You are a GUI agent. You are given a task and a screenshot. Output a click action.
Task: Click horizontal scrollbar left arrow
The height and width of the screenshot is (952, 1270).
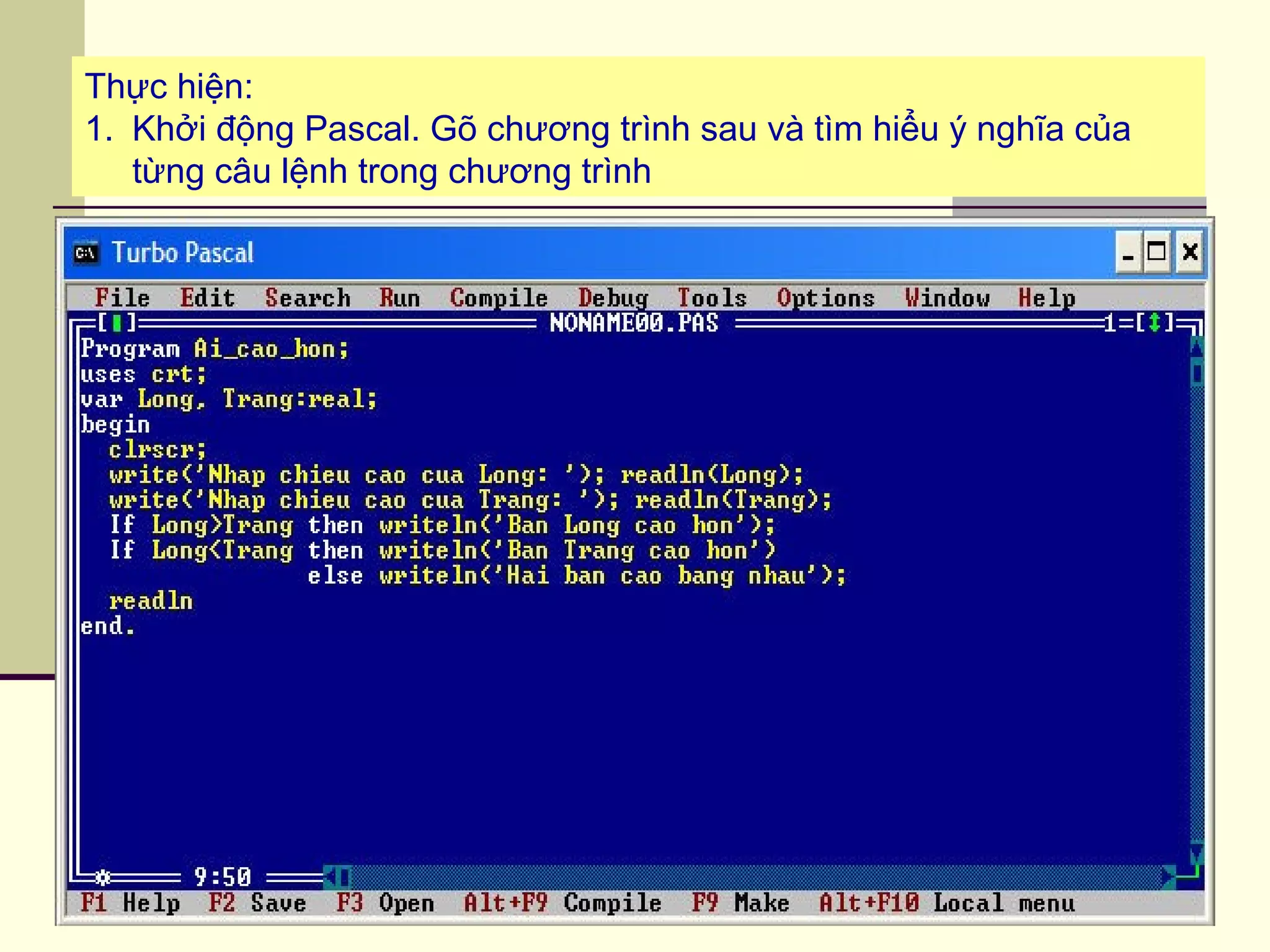coord(331,877)
